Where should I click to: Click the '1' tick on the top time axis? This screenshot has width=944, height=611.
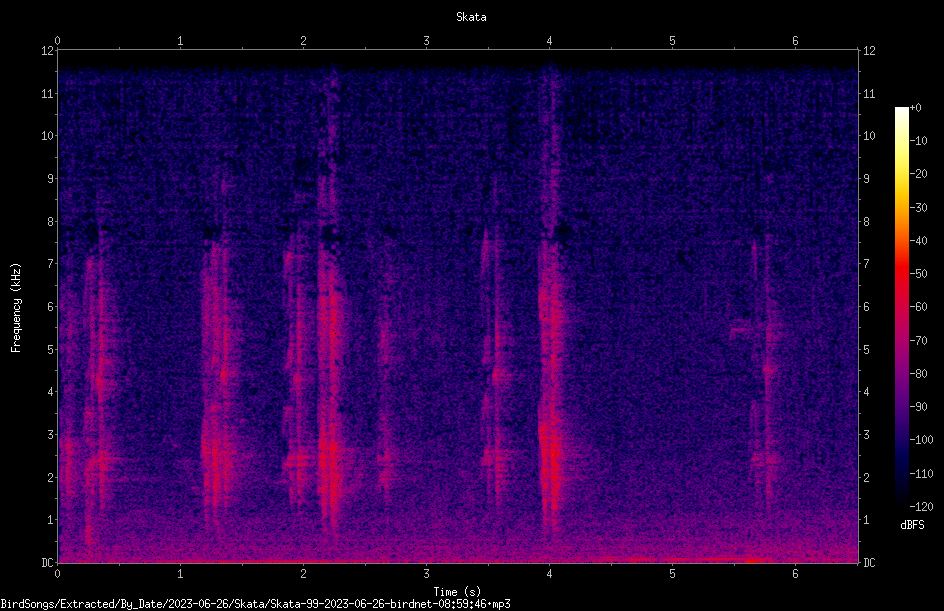click(180, 41)
